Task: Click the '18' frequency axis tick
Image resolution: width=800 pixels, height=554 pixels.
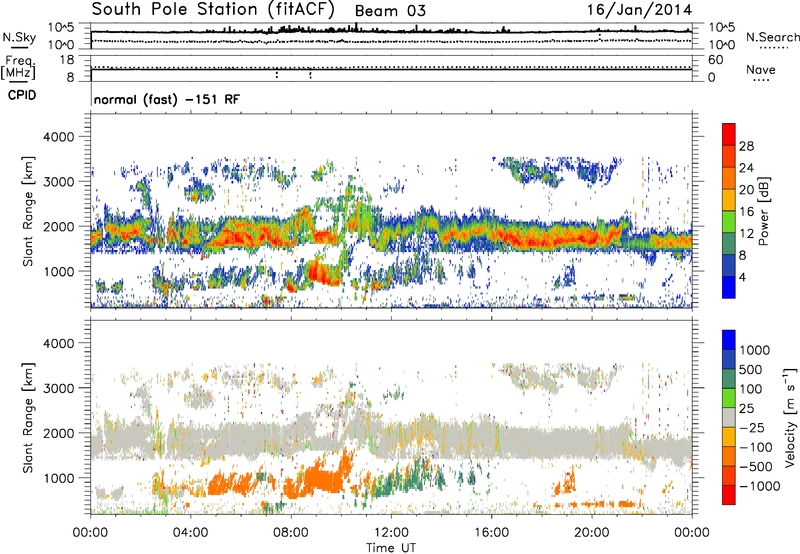Action: pyautogui.click(x=67, y=59)
